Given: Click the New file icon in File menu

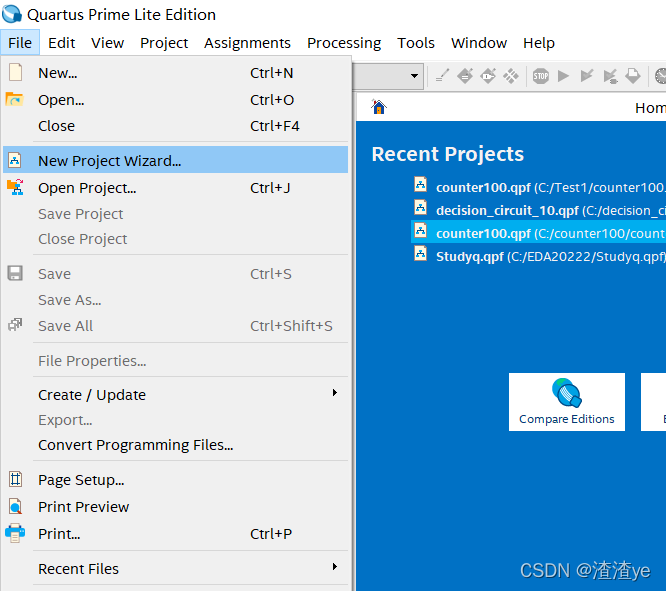Looking at the screenshot, I should pyautogui.click(x=15, y=72).
